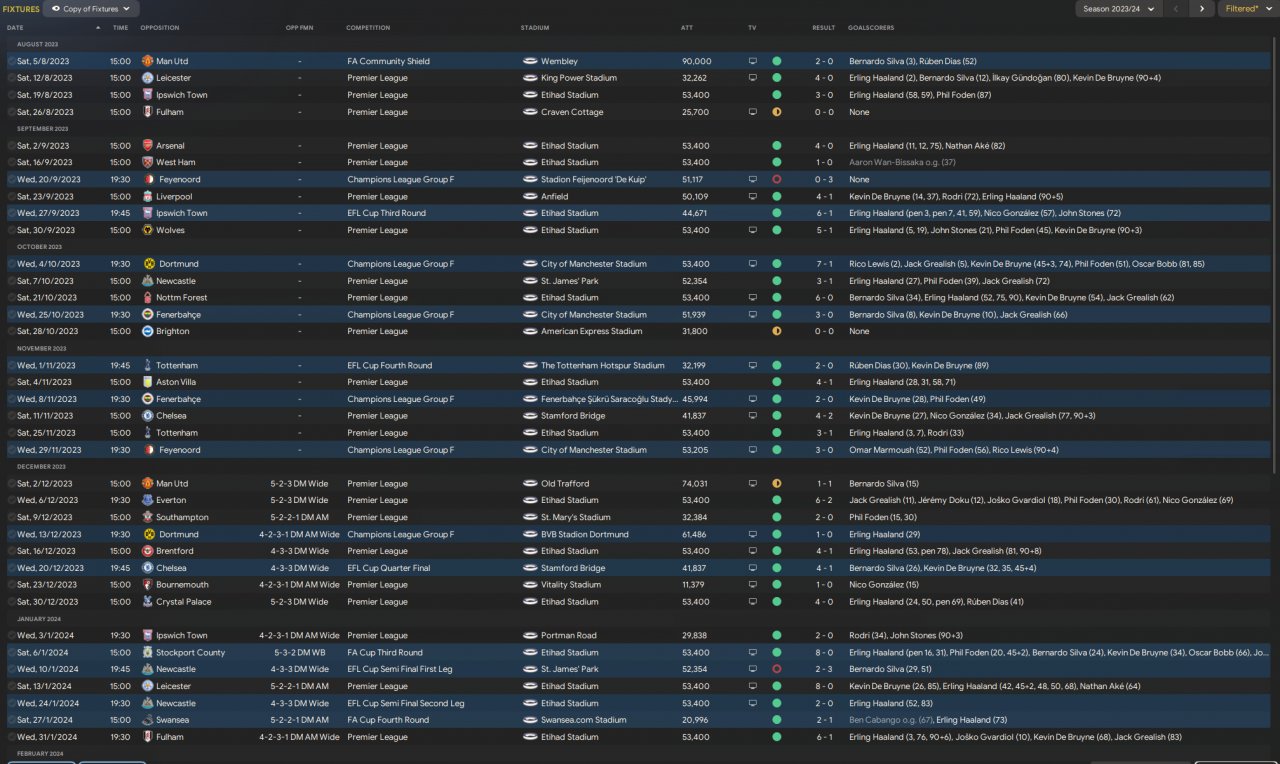
Task: Click the Brentford club badge
Action: pos(148,551)
